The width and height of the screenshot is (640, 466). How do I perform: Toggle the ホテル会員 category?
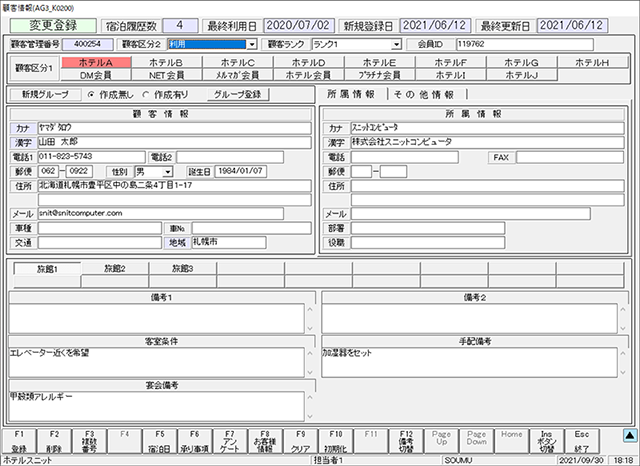[x=309, y=75]
